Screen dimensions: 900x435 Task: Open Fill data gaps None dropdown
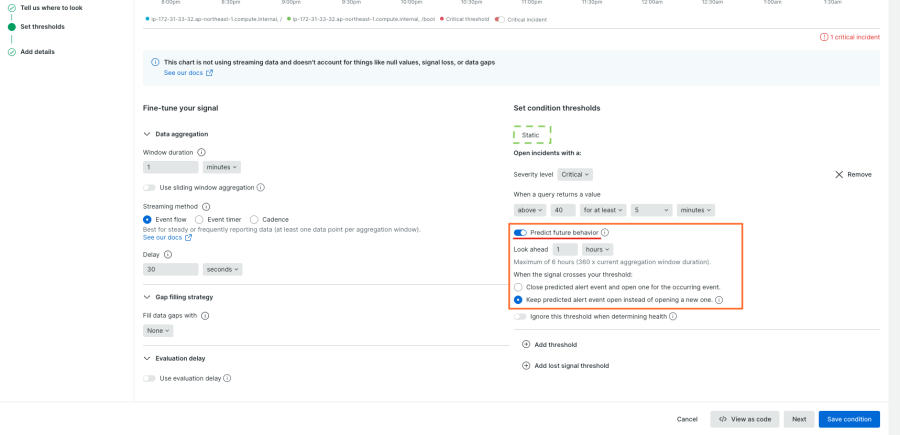158,331
